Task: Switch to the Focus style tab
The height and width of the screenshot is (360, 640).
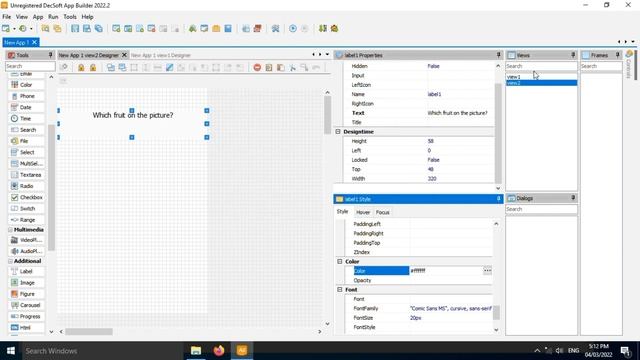Action: click(382, 212)
